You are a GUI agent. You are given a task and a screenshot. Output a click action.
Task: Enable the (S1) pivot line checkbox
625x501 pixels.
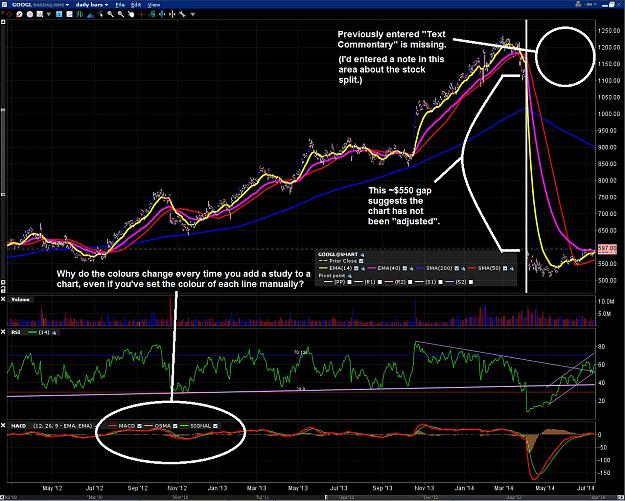click(x=440, y=282)
